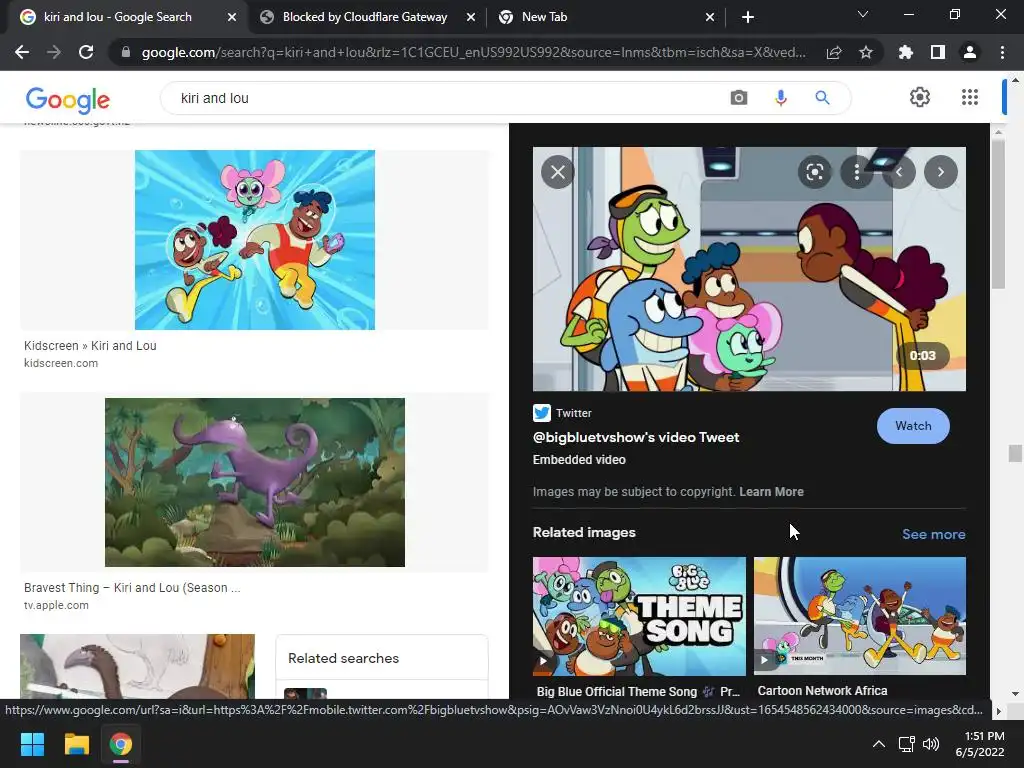Open Google apps grid
Viewport: 1024px width, 768px height.
970,97
